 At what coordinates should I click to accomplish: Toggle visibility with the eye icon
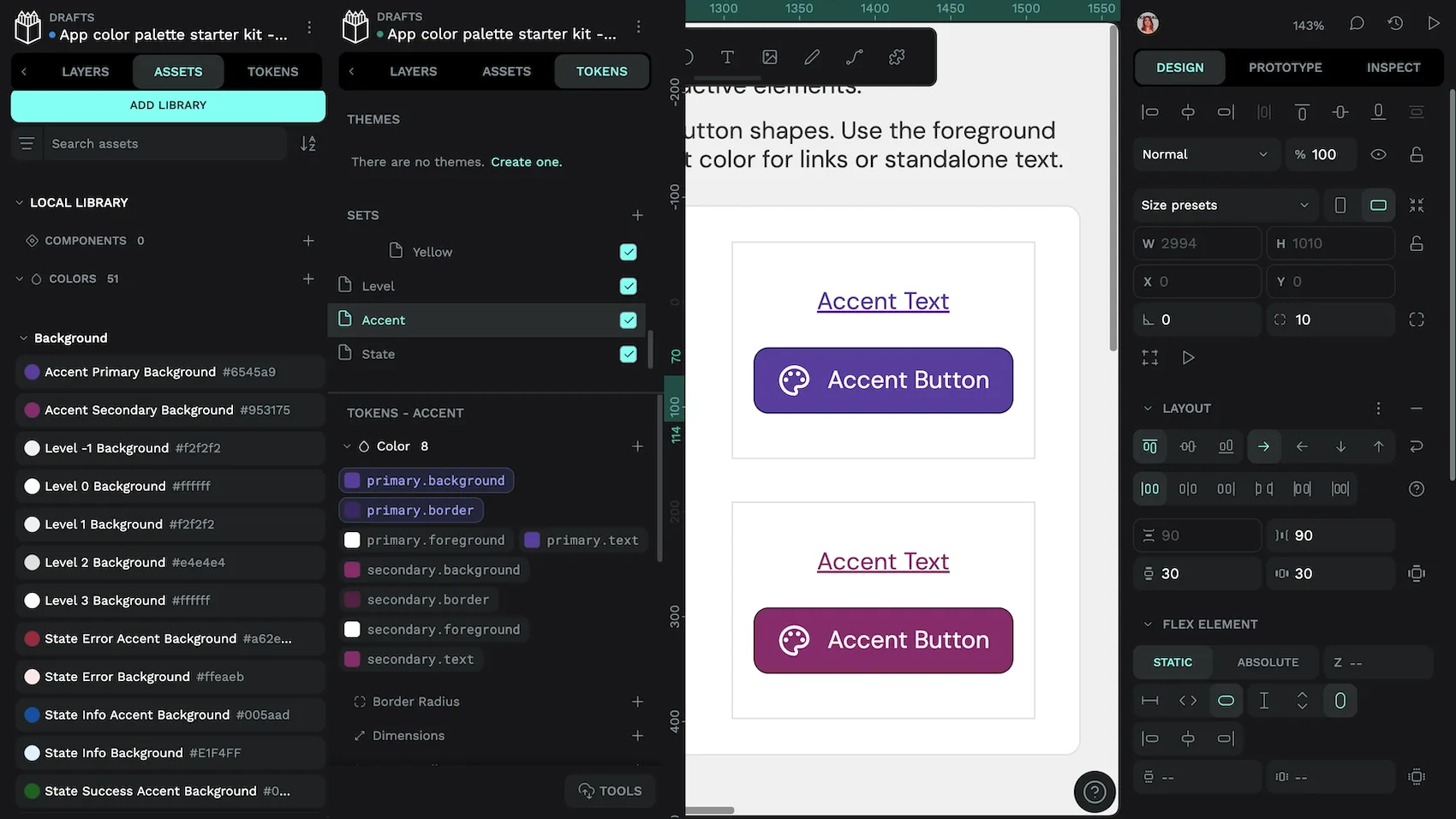[1378, 154]
